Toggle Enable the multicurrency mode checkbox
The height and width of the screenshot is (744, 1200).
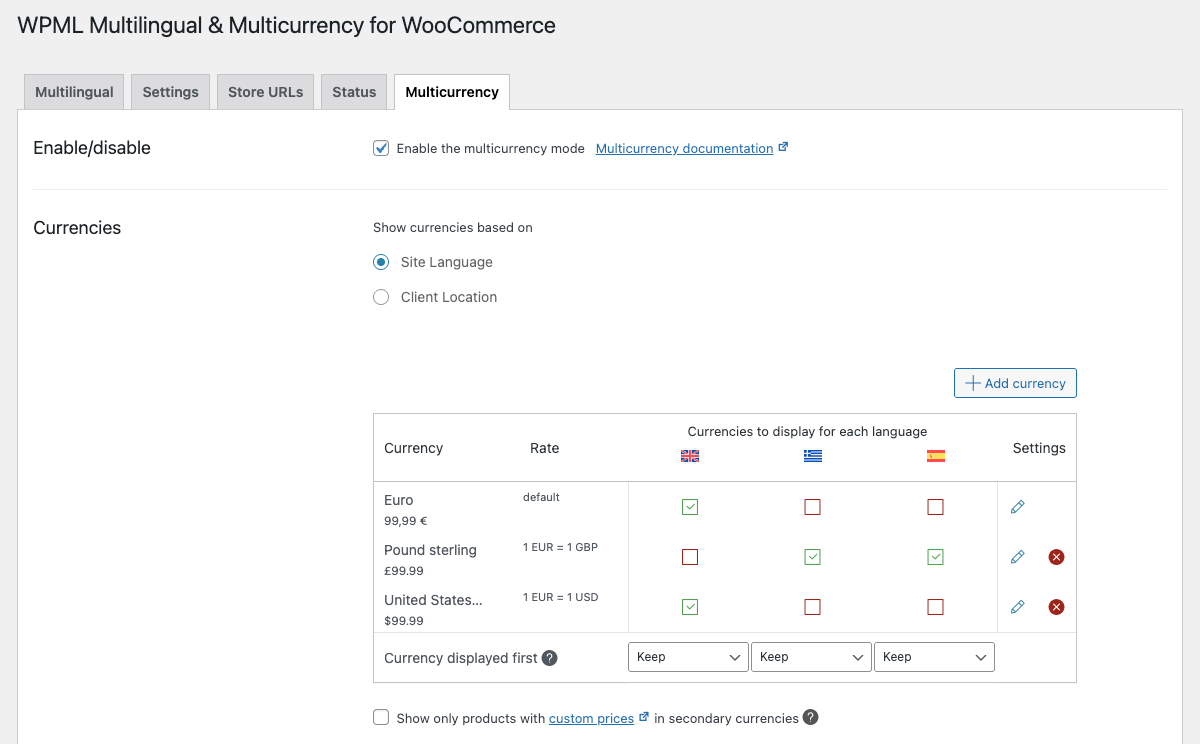click(x=381, y=148)
